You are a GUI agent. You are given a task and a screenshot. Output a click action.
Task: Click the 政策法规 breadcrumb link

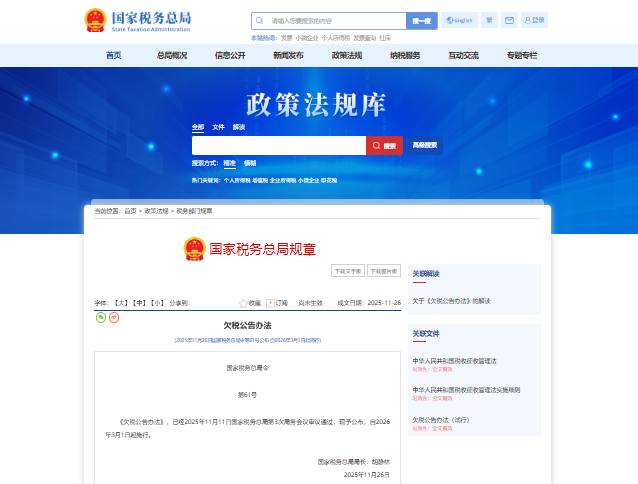156,211
